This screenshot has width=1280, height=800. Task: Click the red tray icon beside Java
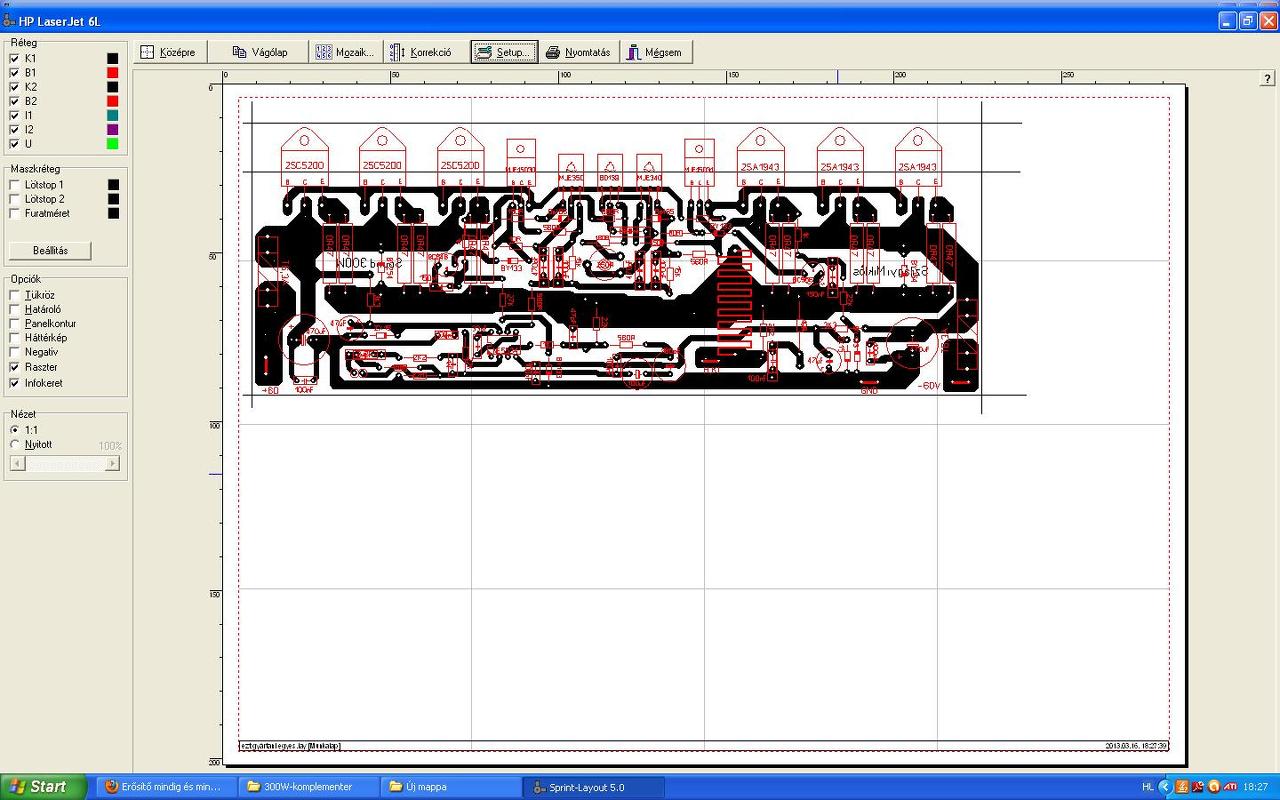[x=1198, y=787]
